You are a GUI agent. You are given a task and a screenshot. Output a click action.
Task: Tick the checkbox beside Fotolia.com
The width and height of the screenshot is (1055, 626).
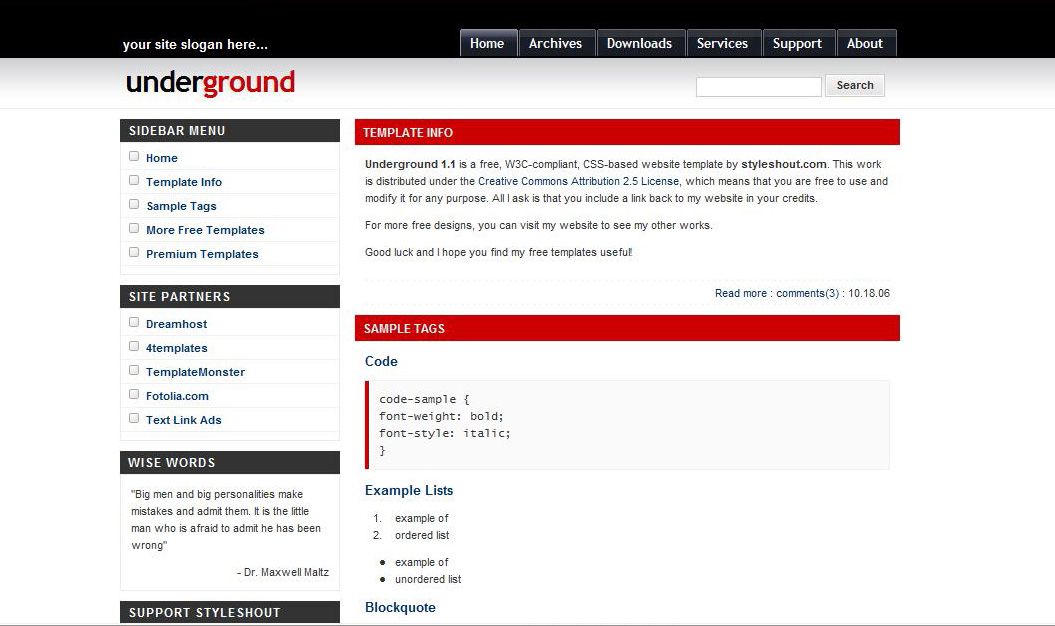[134, 394]
